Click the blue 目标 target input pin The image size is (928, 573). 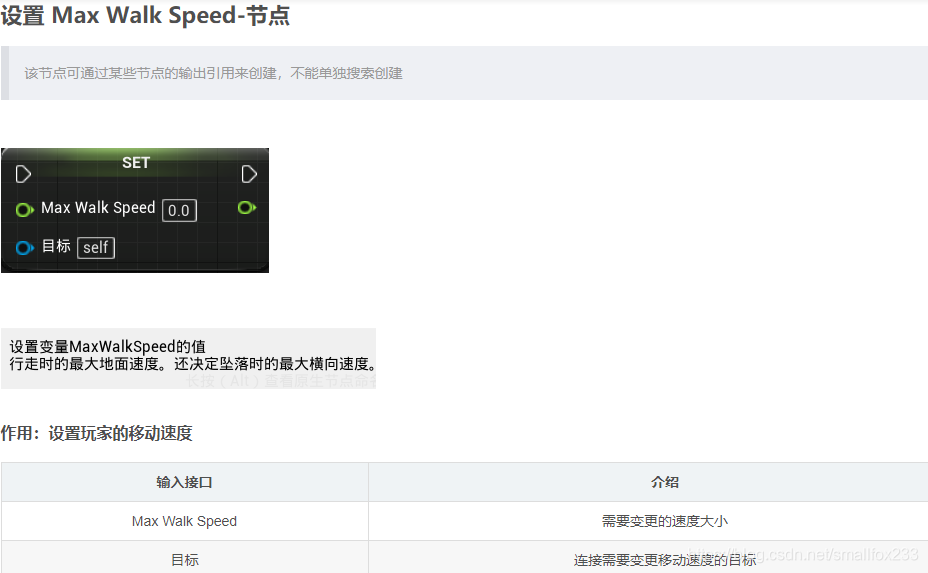(x=24, y=247)
